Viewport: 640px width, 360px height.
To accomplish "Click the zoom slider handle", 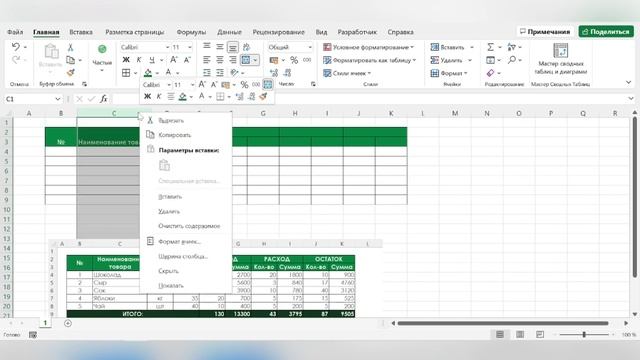I will 584,335.
